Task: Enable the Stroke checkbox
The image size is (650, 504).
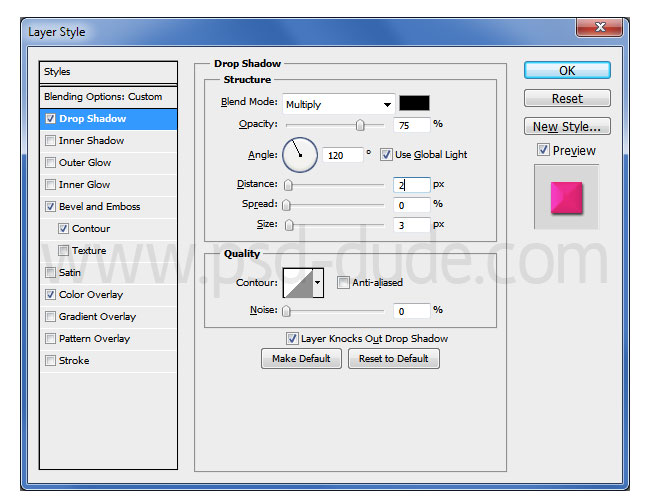Action: pos(50,361)
